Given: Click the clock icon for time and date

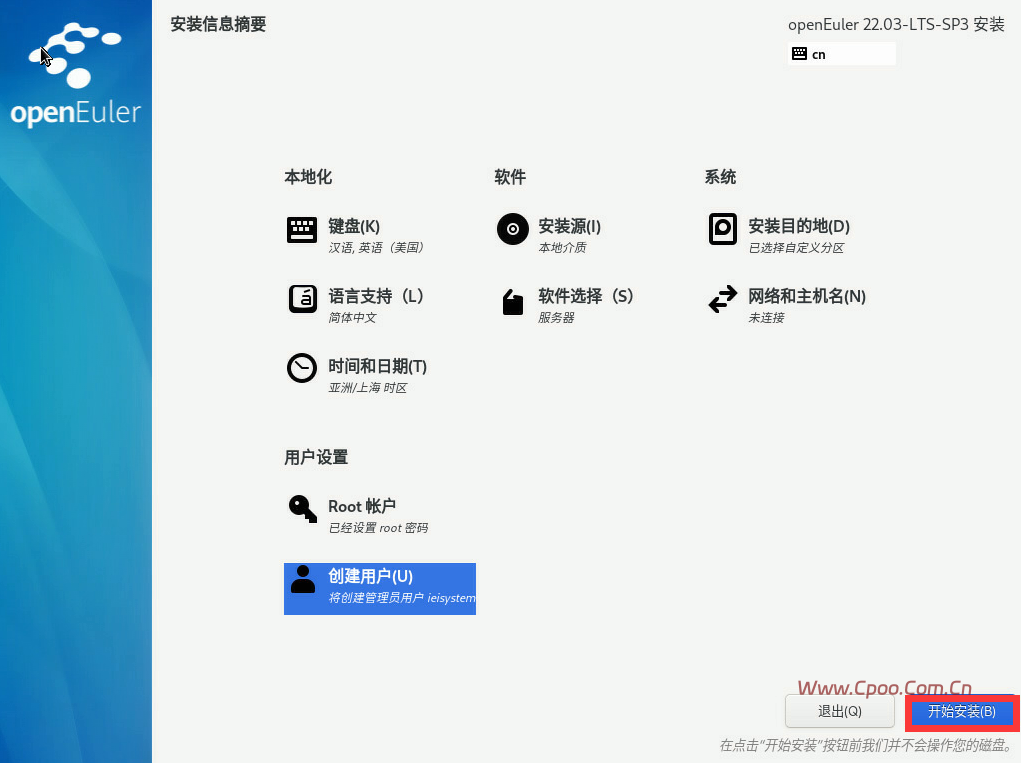Looking at the screenshot, I should click(x=302, y=368).
